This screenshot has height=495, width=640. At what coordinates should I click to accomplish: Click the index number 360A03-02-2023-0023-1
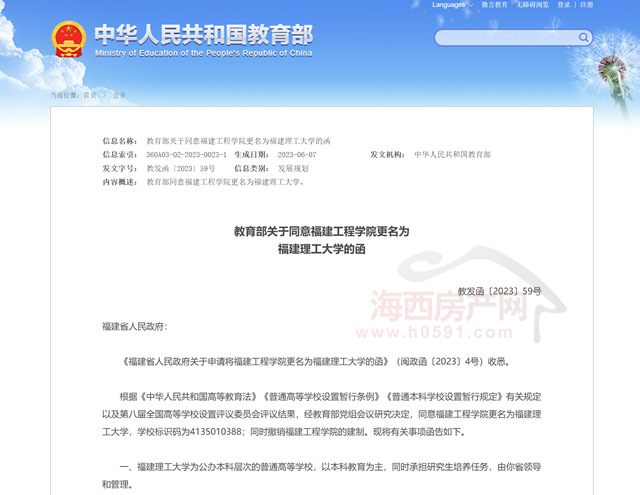pyautogui.click(x=186, y=155)
